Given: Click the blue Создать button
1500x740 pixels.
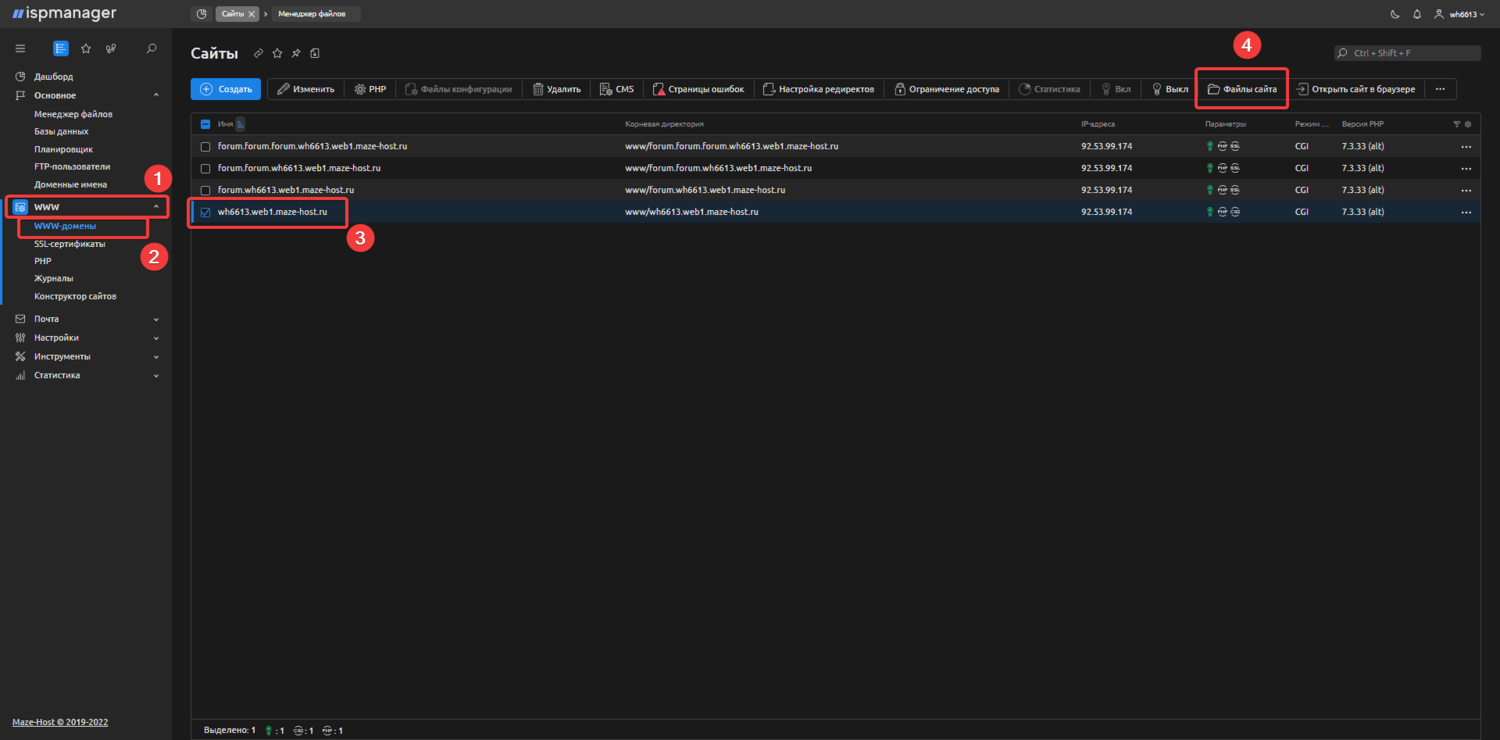Looking at the screenshot, I should (x=226, y=89).
